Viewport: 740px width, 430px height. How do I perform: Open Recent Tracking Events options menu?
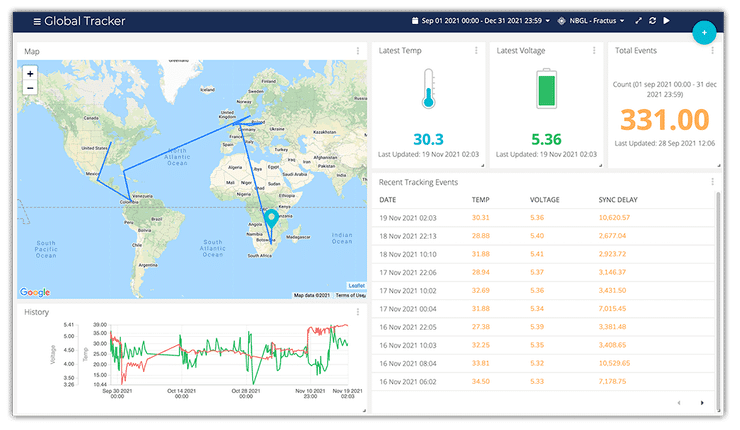pyautogui.click(x=712, y=182)
